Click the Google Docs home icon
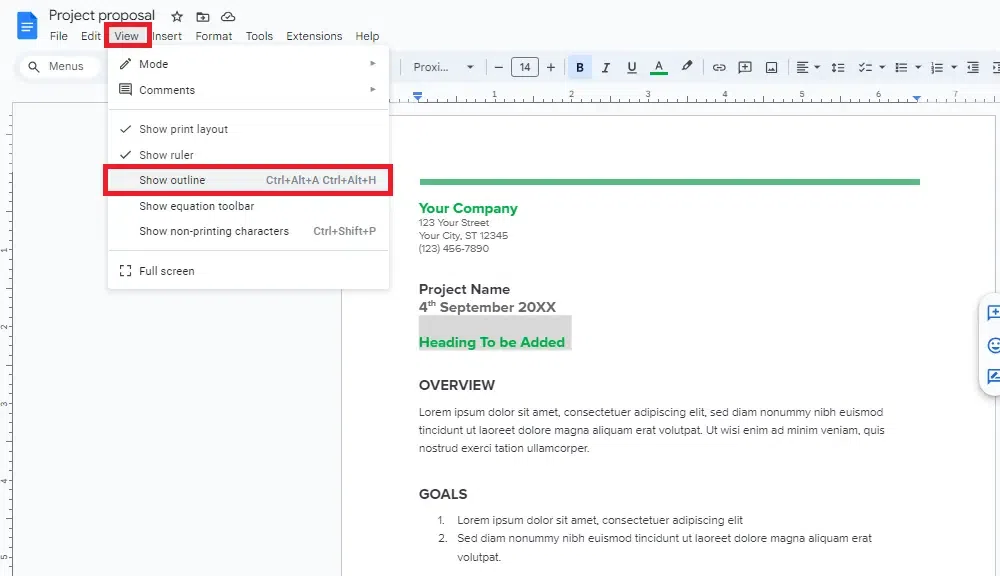1000x576 pixels. point(27,26)
